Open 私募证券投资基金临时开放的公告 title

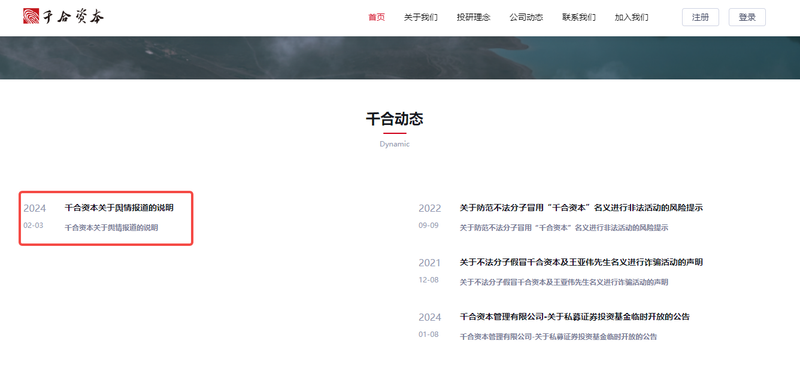coord(574,317)
